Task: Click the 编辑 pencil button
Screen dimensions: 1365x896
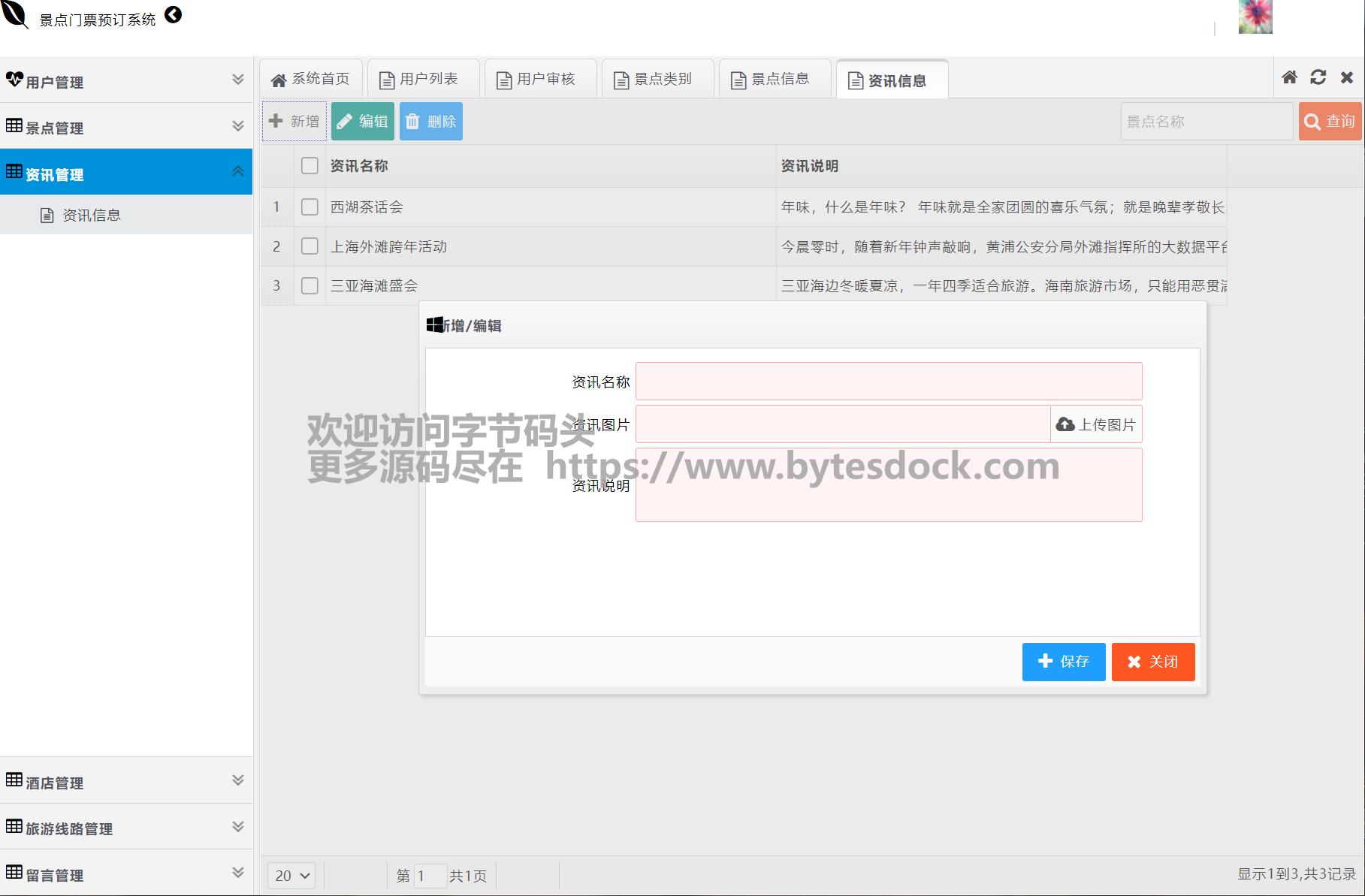Action: (363, 122)
